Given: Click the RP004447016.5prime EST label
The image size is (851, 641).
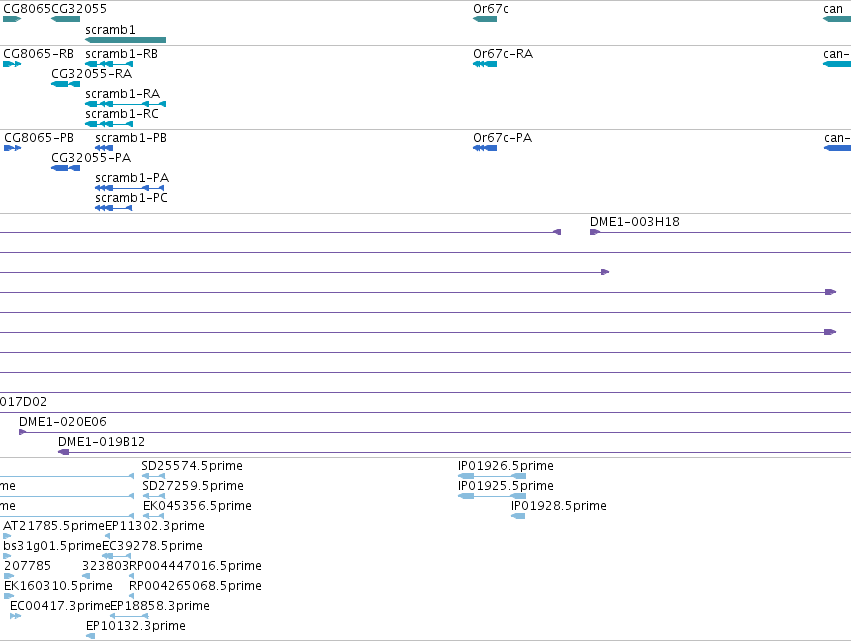Looking at the screenshot, I should (195, 566).
